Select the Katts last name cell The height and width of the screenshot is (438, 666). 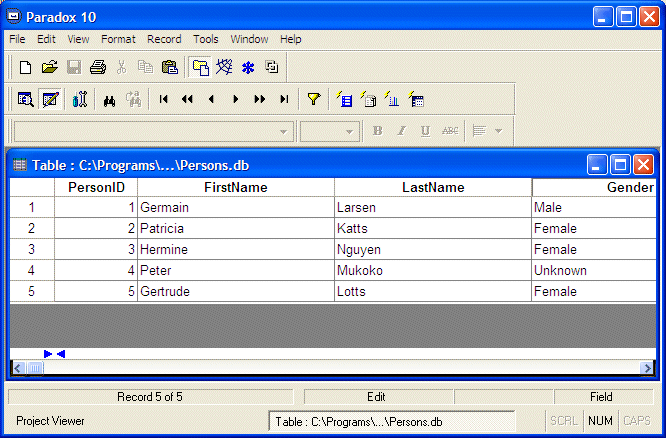point(433,229)
